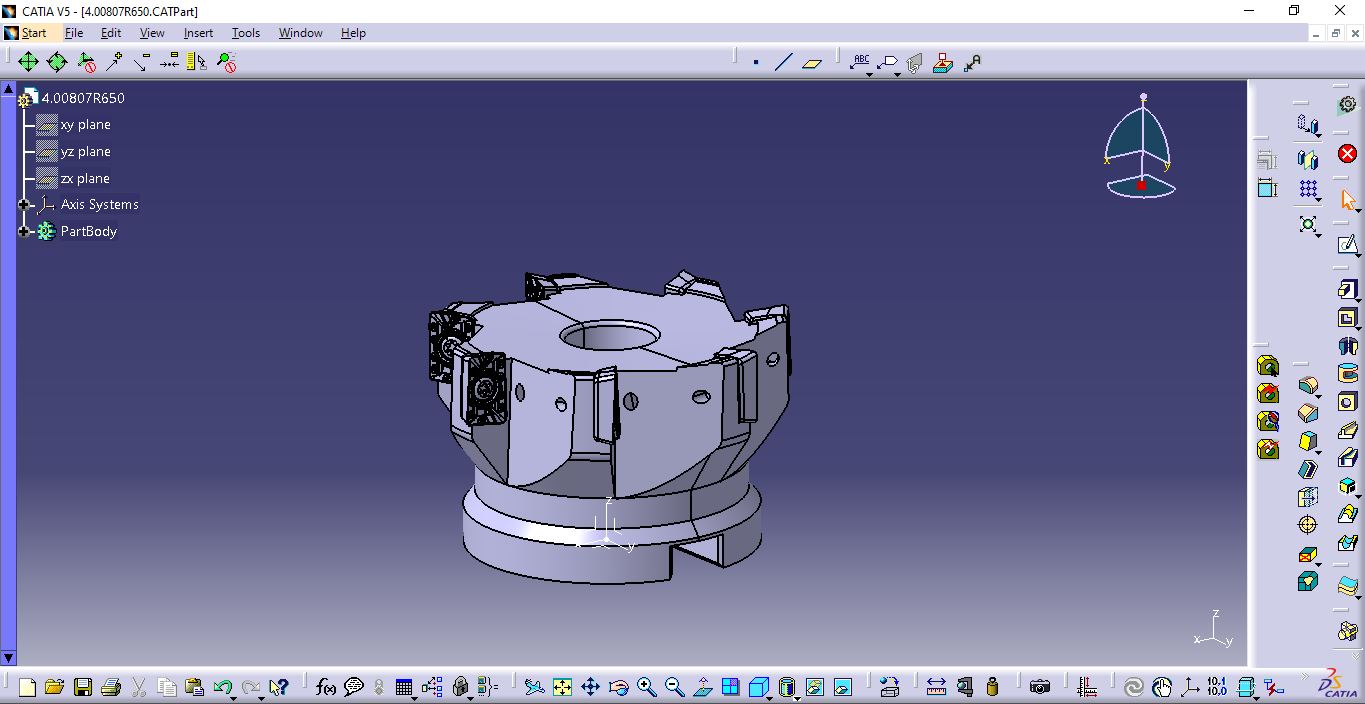
Task: Click the Zoom In magnifier
Action: (x=647, y=687)
